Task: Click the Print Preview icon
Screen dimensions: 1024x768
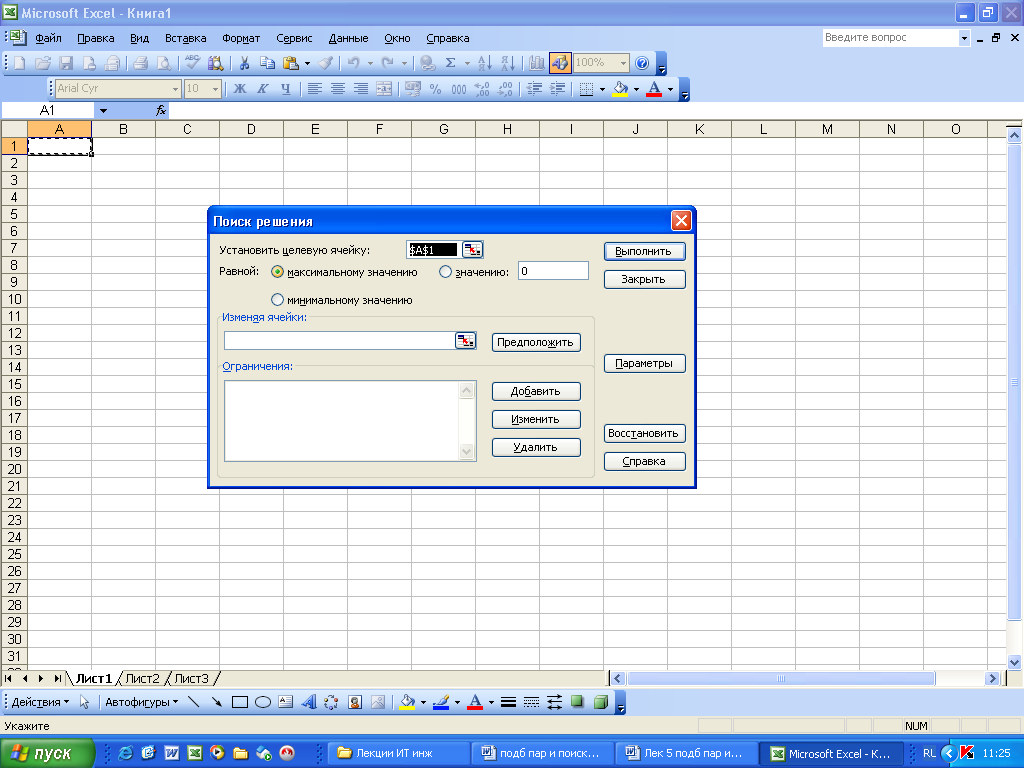Action: point(163,63)
